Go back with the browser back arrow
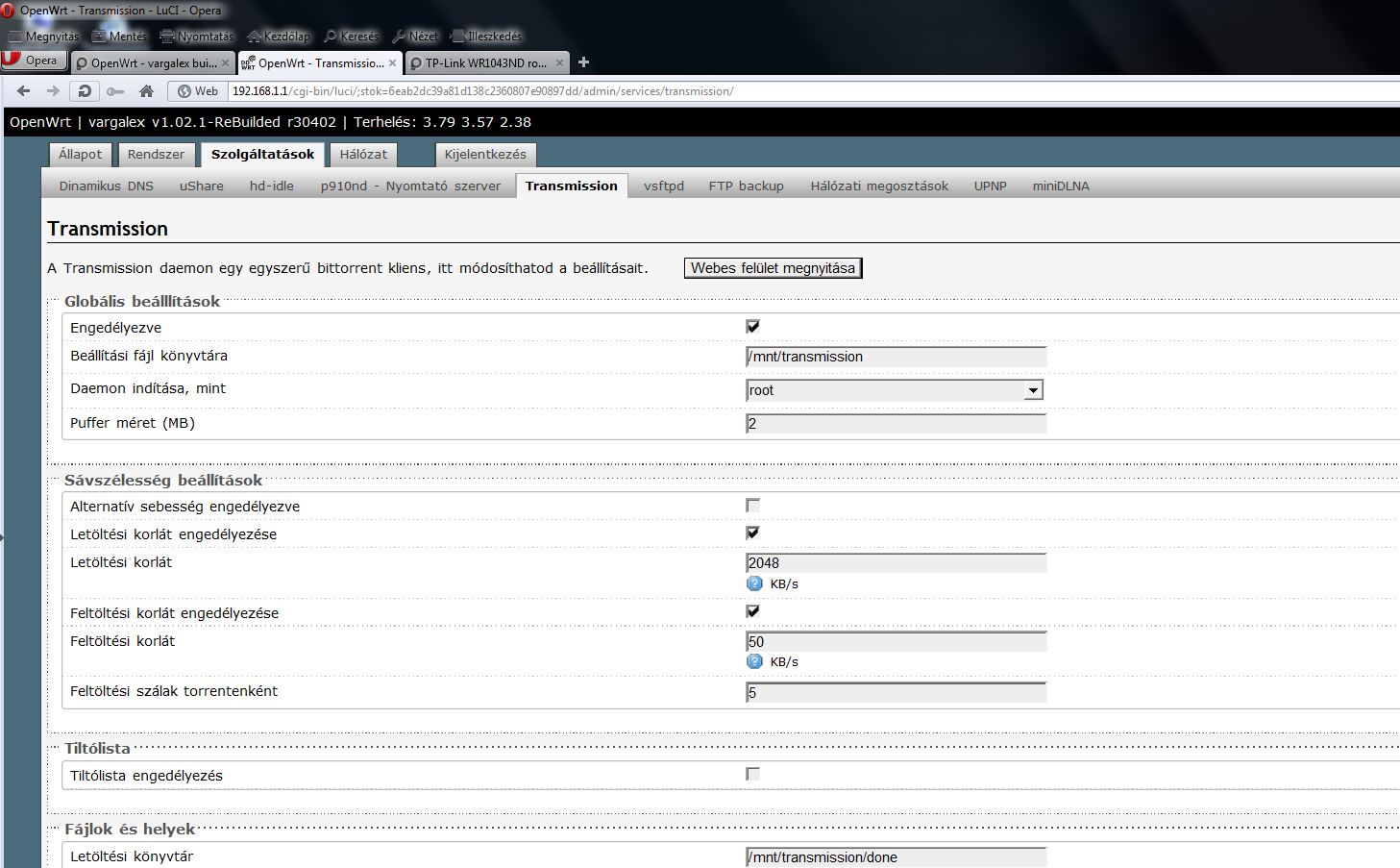 pyautogui.click(x=24, y=91)
